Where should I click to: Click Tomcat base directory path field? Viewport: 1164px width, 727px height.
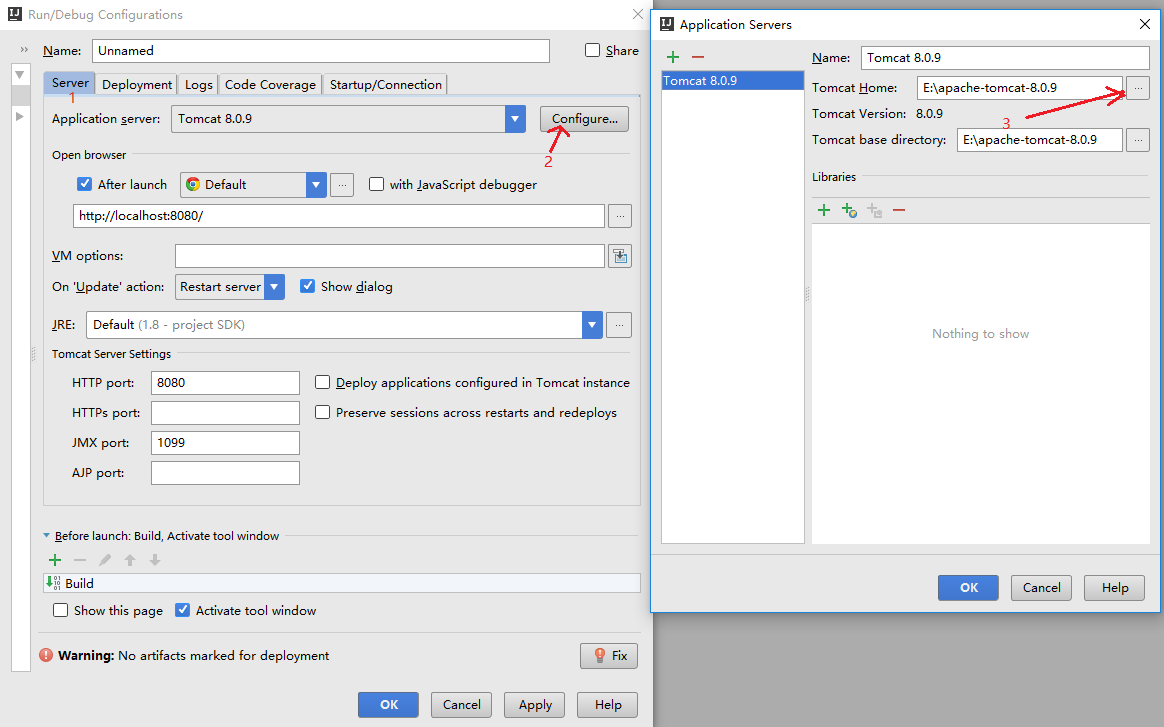(1039, 140)
